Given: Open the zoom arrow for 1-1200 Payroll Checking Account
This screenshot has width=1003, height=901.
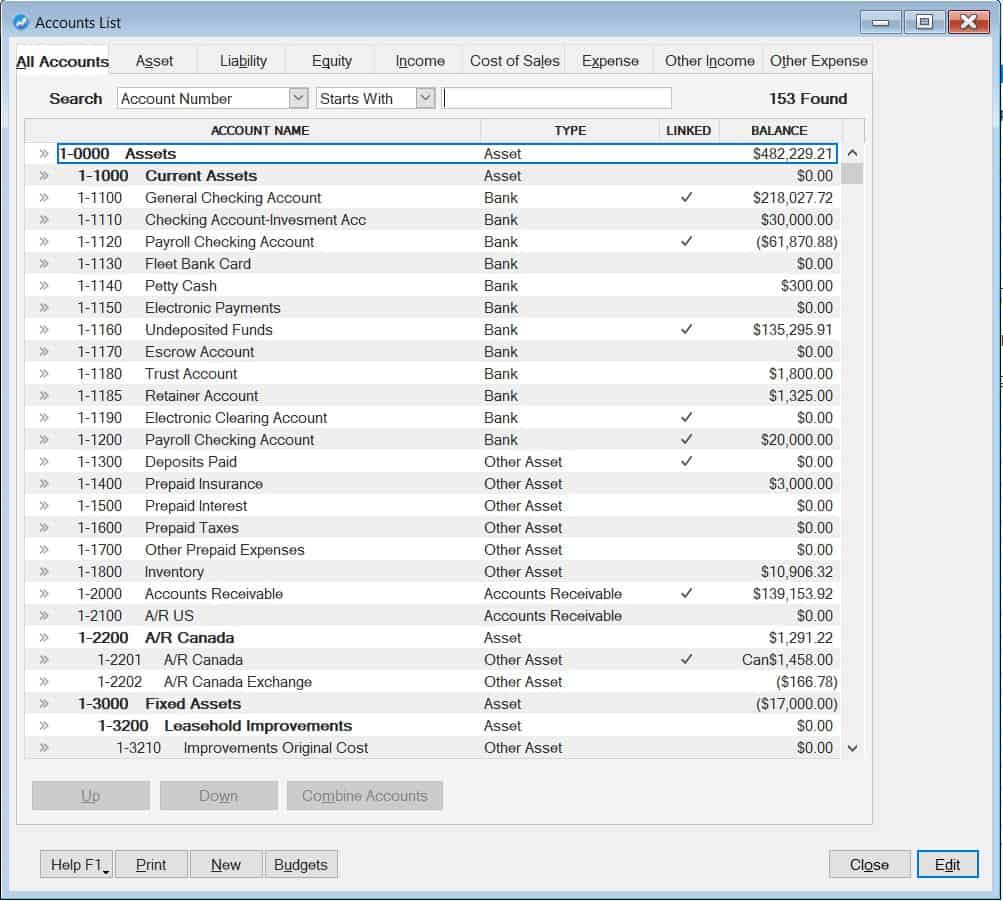Looking at the screenshot, I should click(x=43, y=440).
